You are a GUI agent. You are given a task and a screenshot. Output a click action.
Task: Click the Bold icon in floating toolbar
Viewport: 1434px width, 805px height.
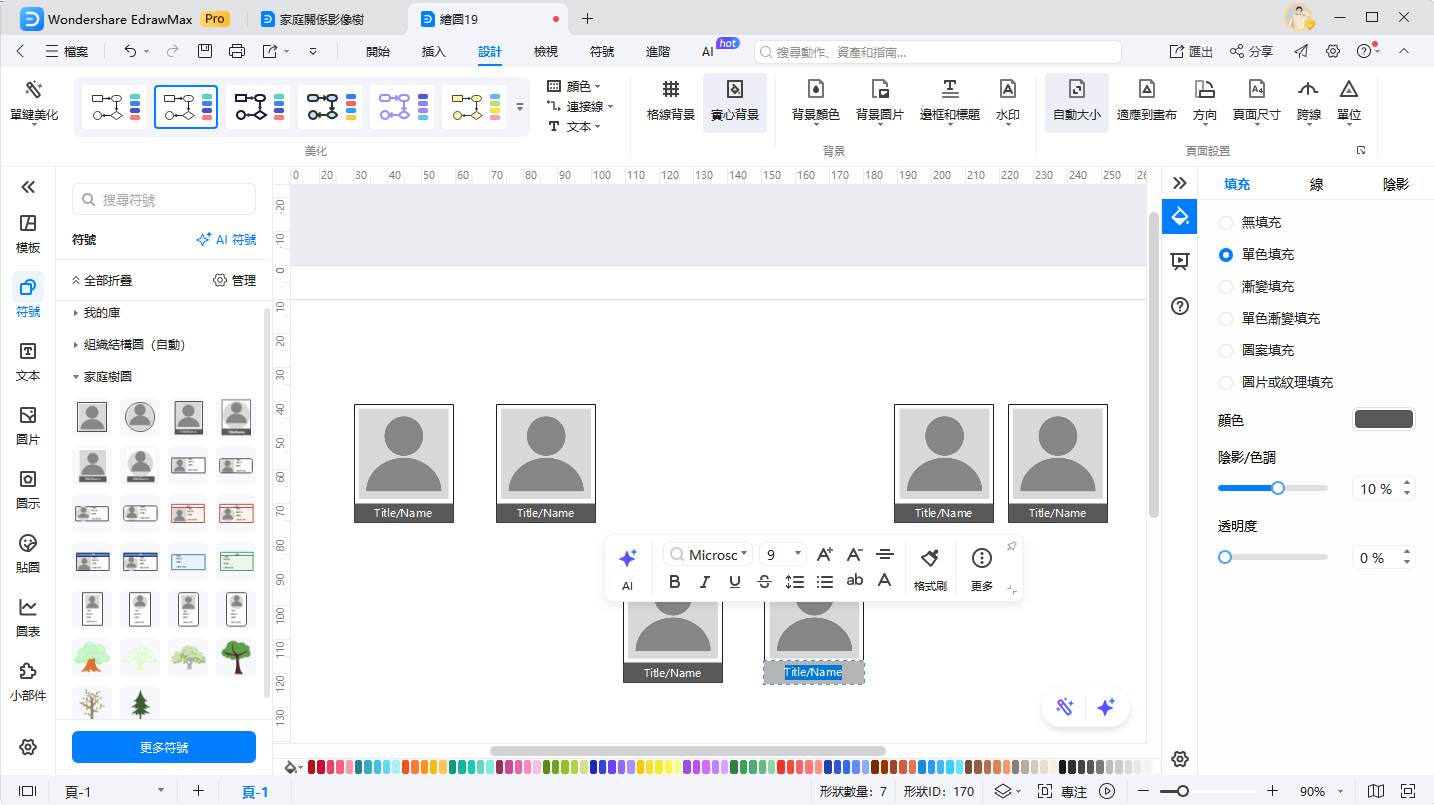pos(675,581)
